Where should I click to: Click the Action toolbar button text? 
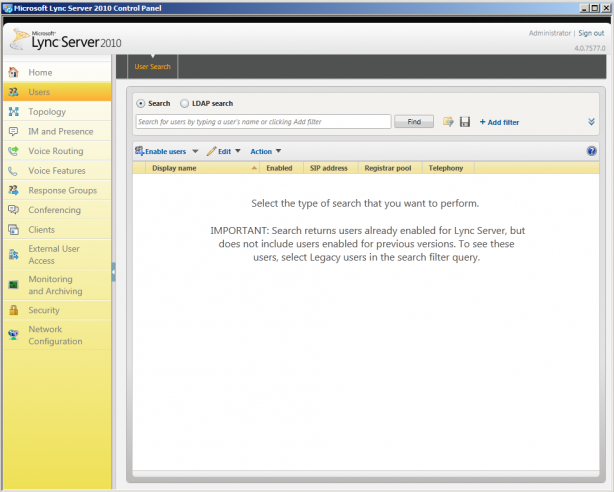click(x=261, y=151)
